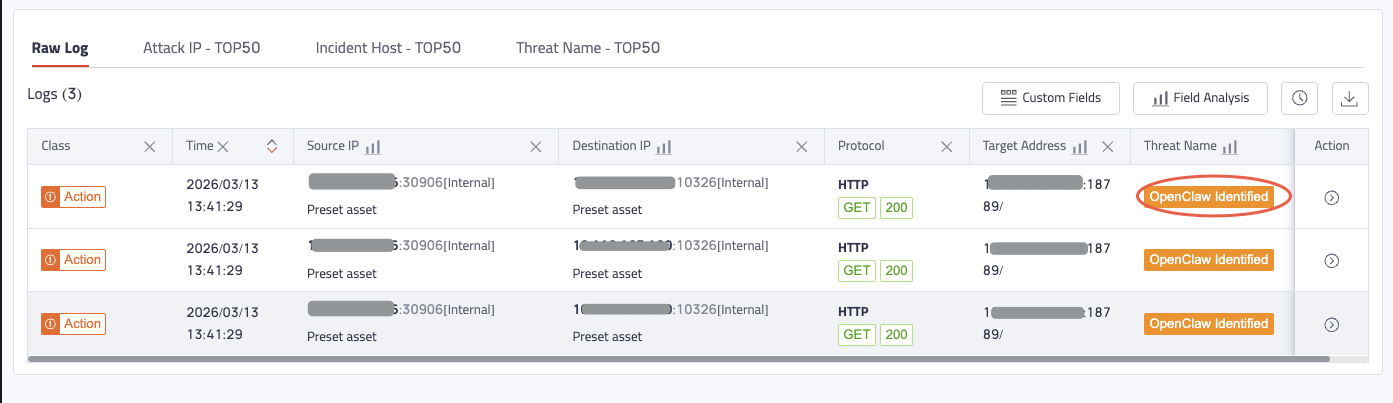Open the Incident Host - TOP50 tab
This screenshot has width=1393, height=403.
(x=388, y=48)
